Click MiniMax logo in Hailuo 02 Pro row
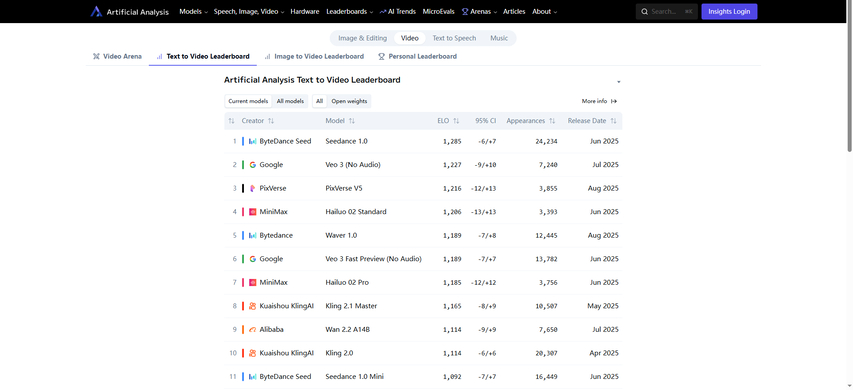853x390 pixels. [x=252, y=283]
